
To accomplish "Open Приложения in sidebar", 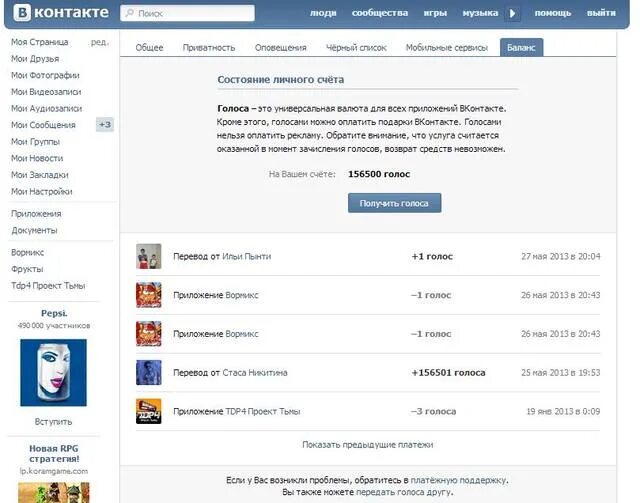I will coord(36,214).
